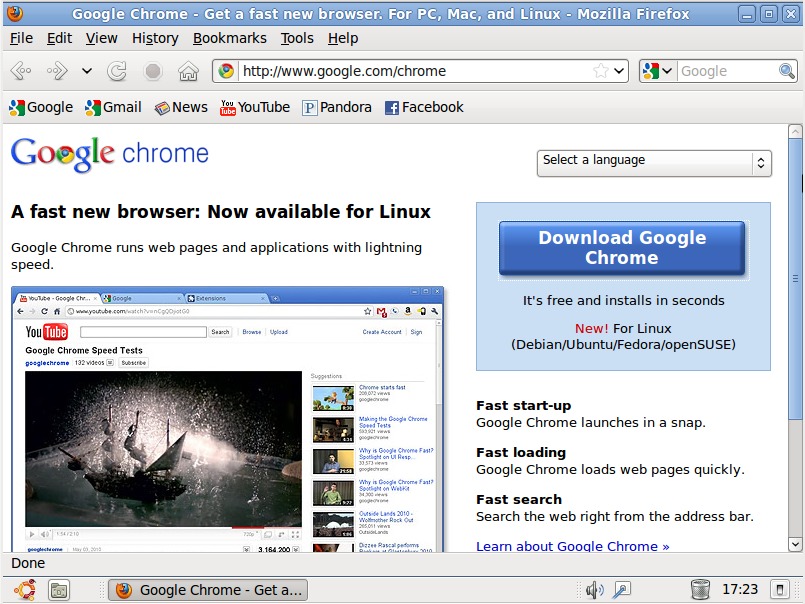Open the Facebook bookmark
Screen dimensions: 805x604
[424, 107]
